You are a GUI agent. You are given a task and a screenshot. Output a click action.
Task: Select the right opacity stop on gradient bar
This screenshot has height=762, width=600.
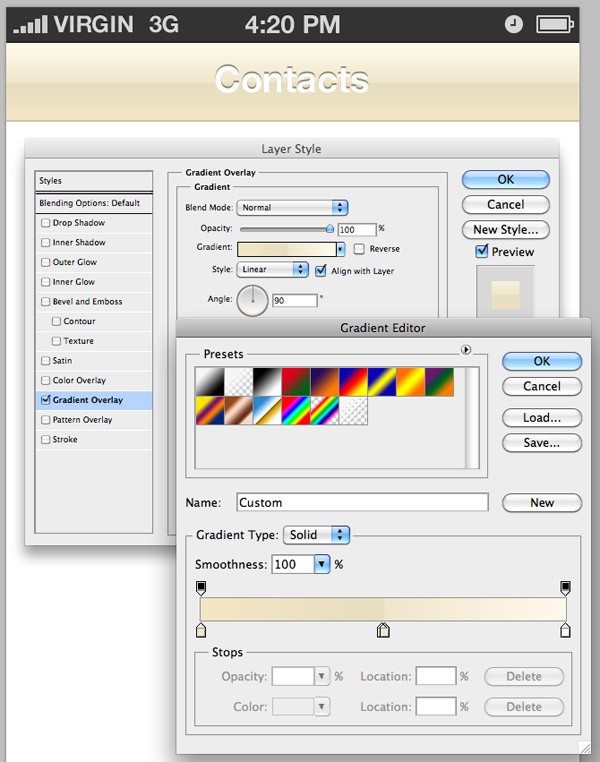coord(565,588)
